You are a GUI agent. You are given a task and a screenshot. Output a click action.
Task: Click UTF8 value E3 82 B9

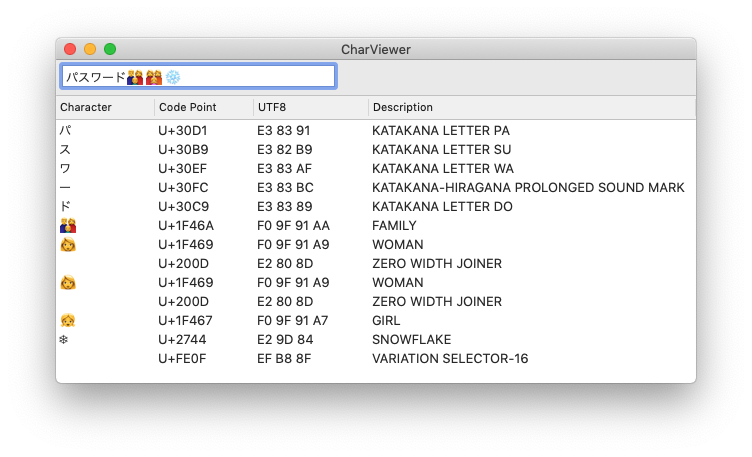coord(284,150)
